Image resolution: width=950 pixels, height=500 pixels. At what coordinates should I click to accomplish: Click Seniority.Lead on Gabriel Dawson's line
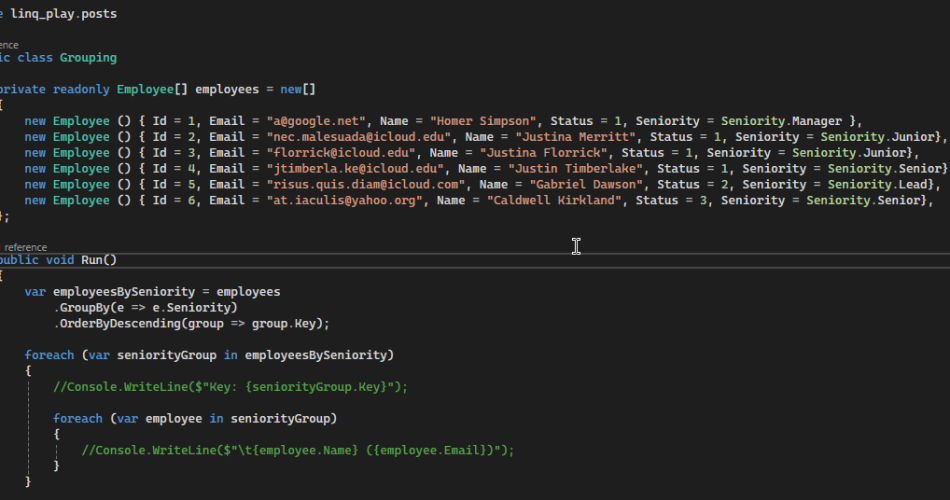click(880, 184)
